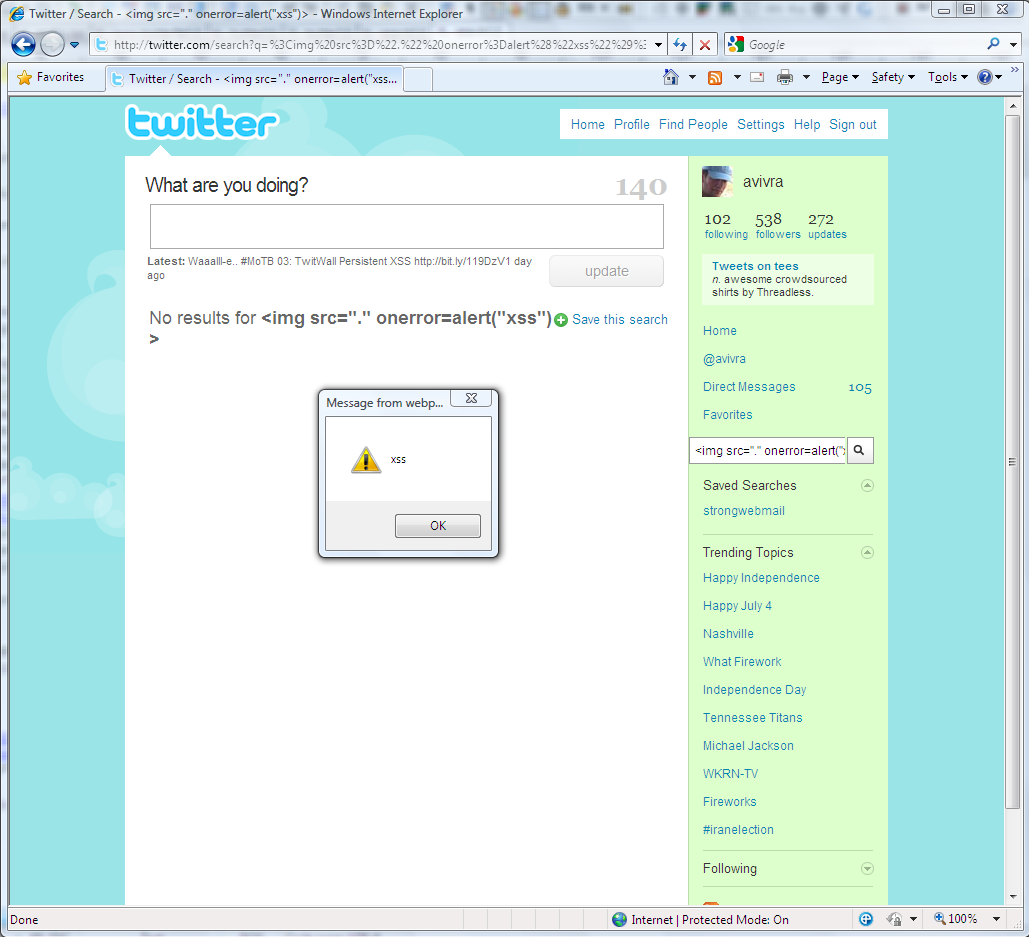Click the page vertical scrollbar thumb
1029x937 pixels.
pyautogui.click(x=1013, y=462)
